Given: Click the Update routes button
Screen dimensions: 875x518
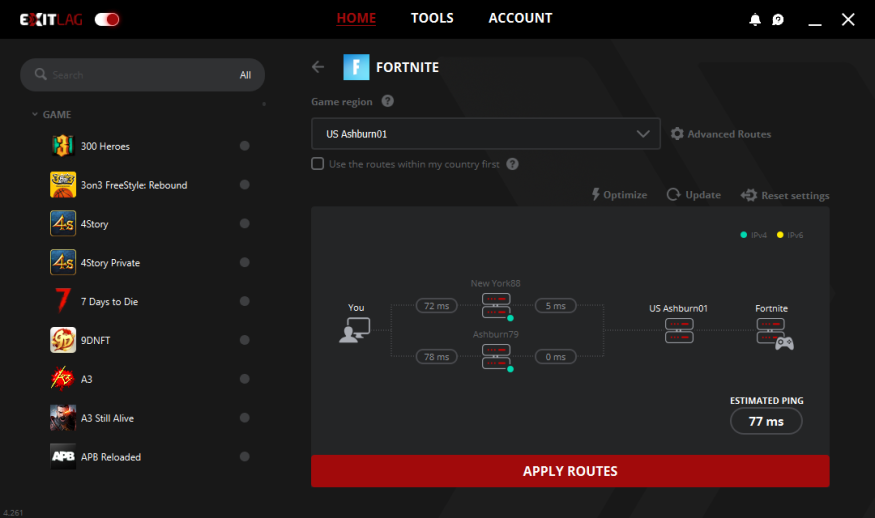Looking at the screenshot, I should 694,195.
